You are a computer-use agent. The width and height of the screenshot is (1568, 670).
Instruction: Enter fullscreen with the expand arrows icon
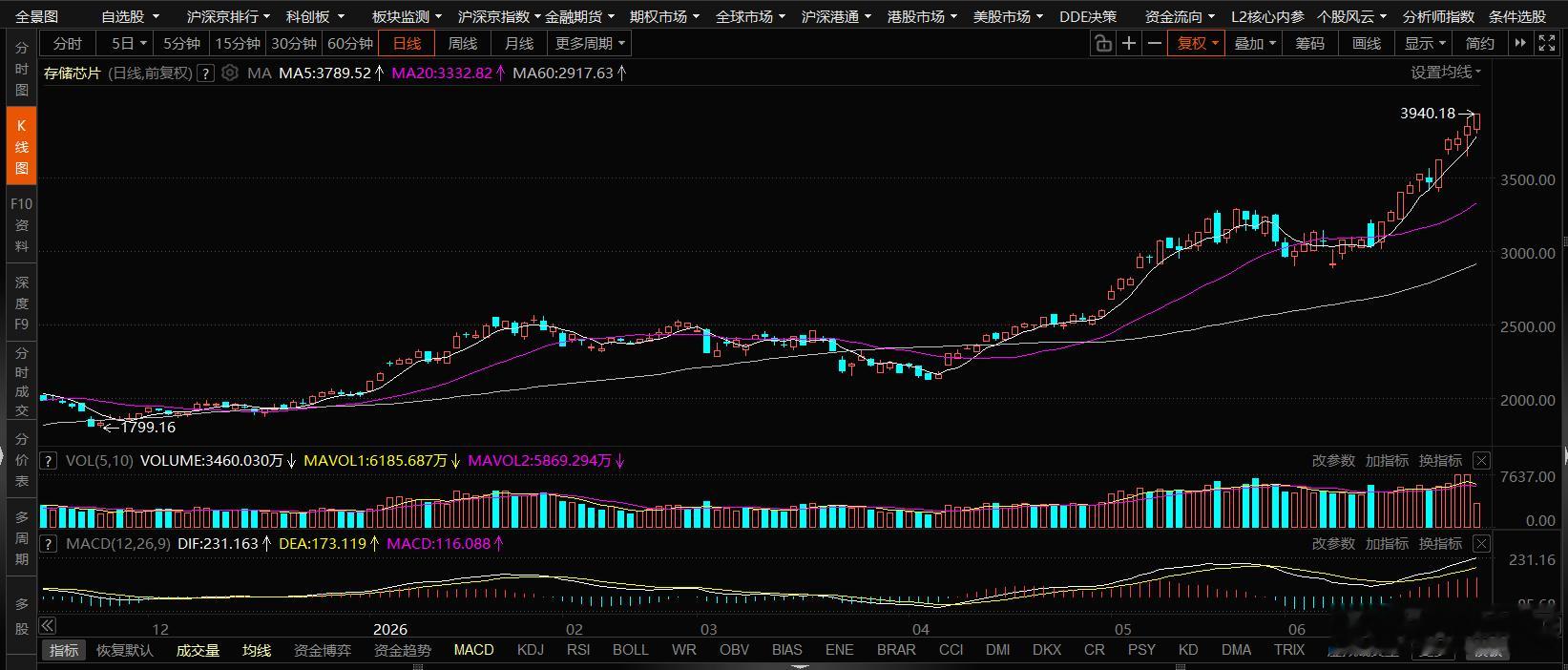(1547, 43)
